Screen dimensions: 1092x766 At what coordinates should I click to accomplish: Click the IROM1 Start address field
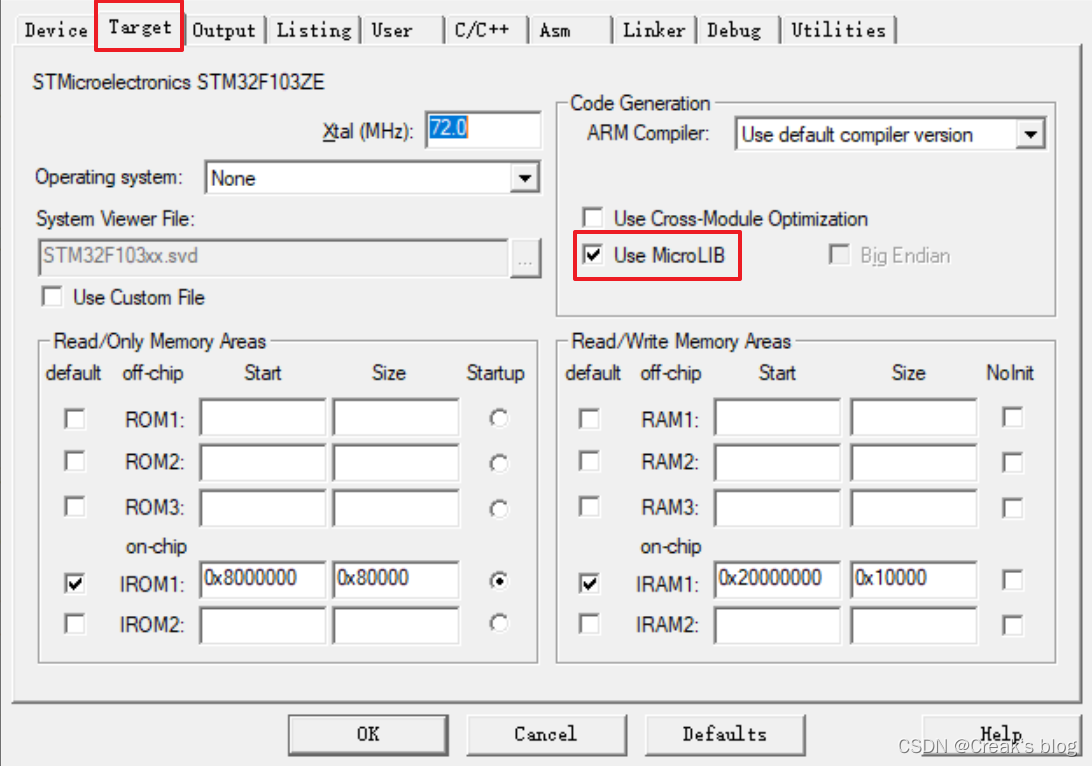point(263,579)
